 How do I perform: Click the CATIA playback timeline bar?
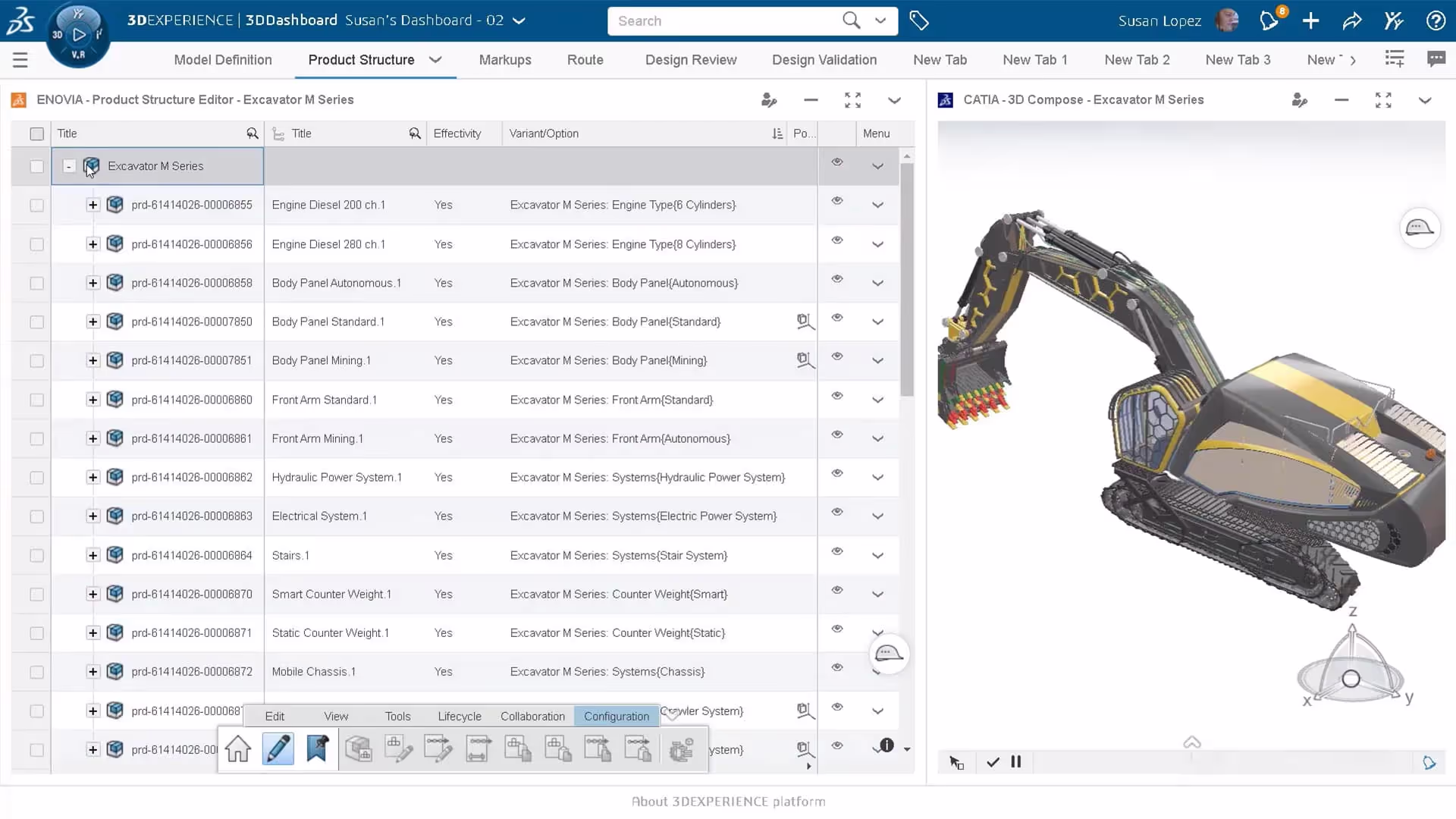point(1222,762)
